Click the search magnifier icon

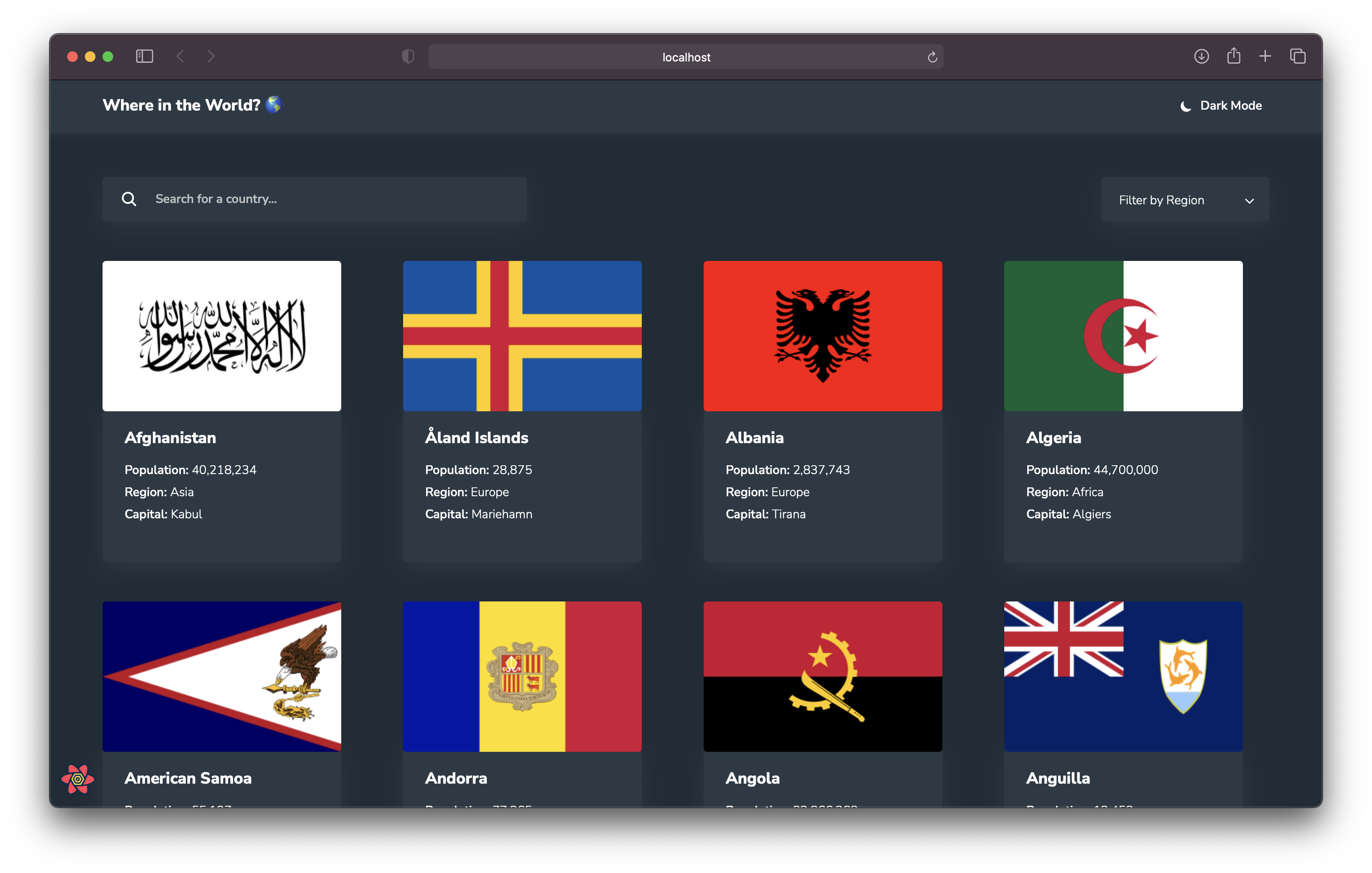(x=130, y=199)
